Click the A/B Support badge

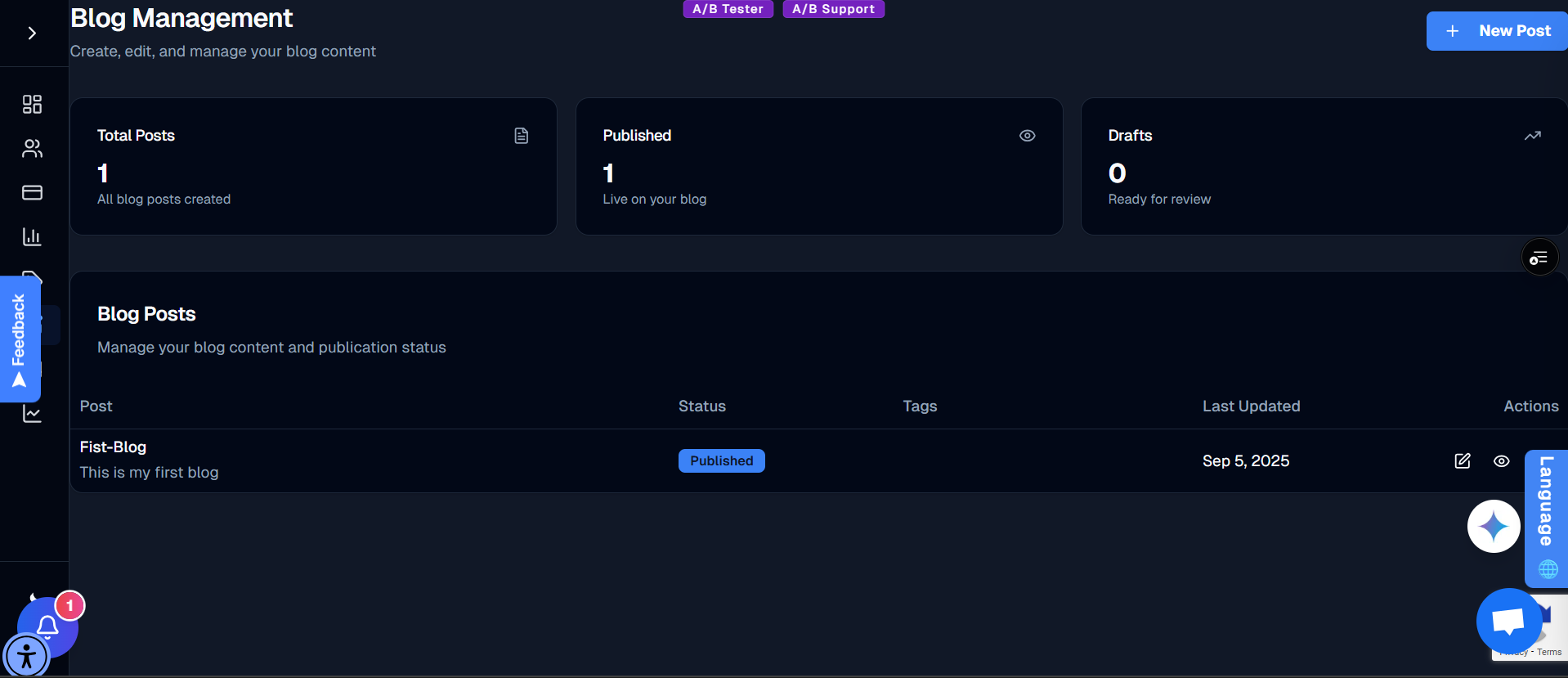click(833, 9)
